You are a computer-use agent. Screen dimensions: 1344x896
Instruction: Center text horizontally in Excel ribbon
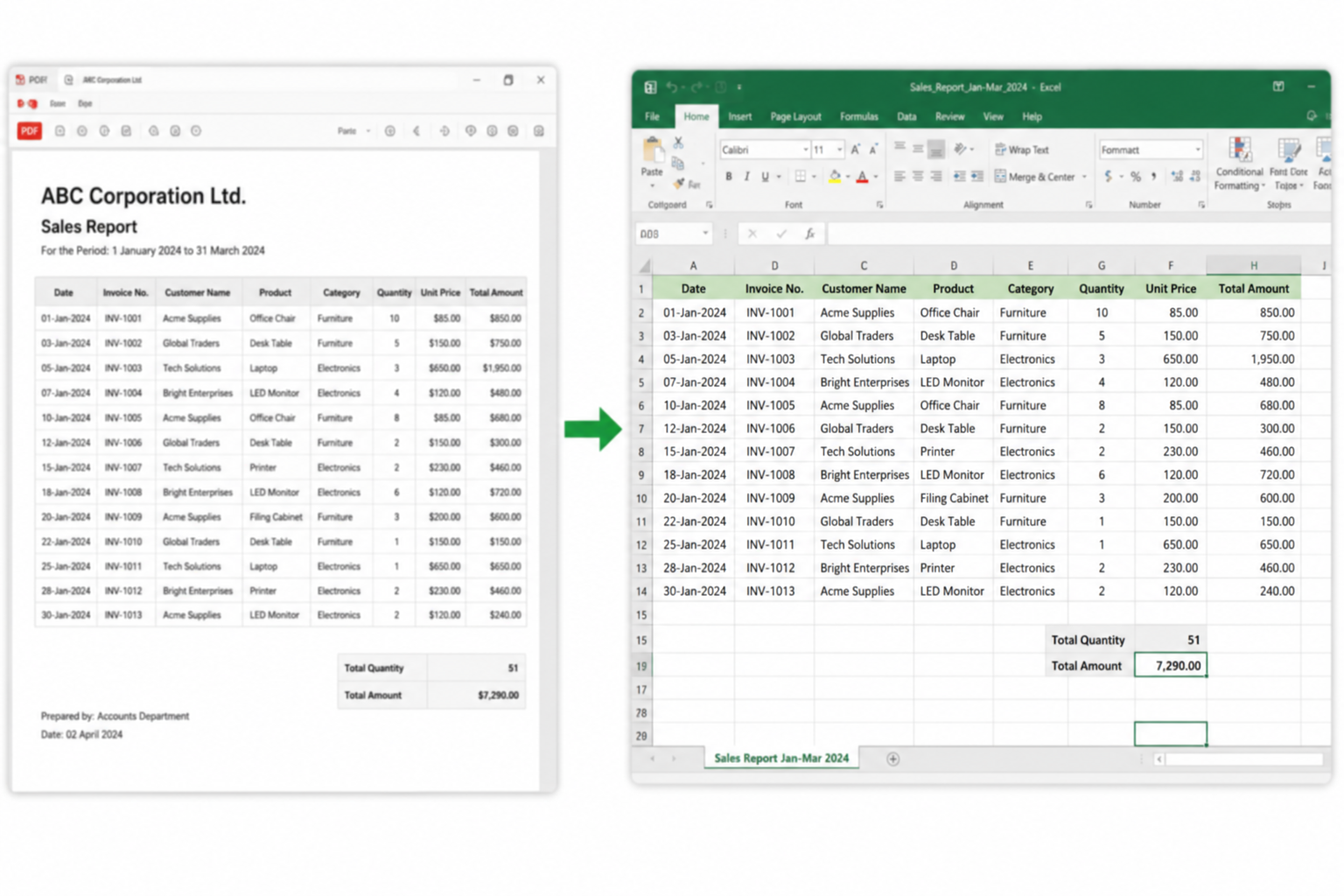tap(918, 177)
